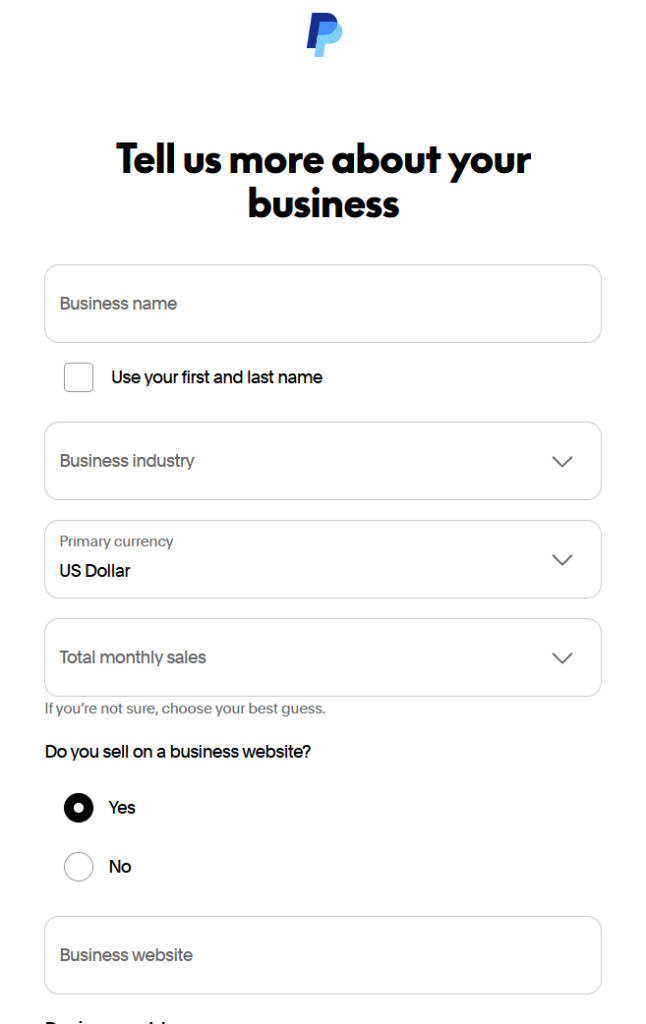Viewport: 646px width, 1024px height.
Task: Select the Yes radio button
Action: coord(79,807)
